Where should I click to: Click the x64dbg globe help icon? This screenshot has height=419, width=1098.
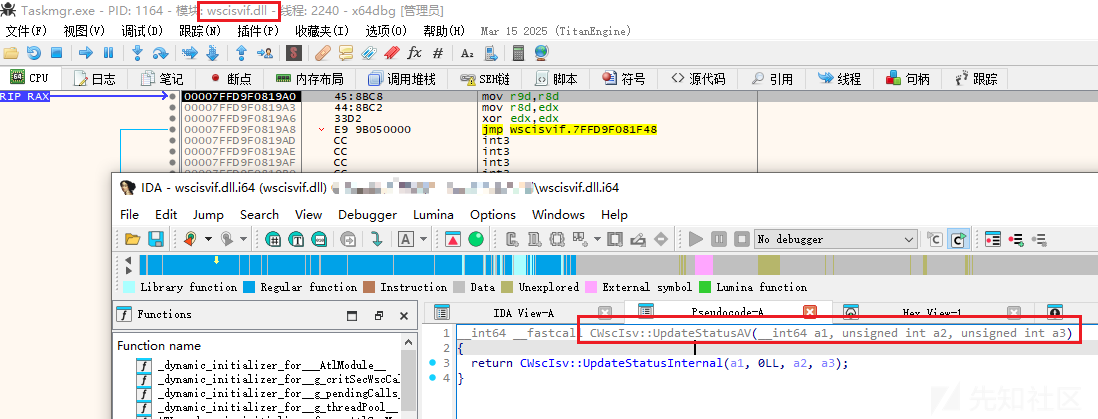click(541, 53)
